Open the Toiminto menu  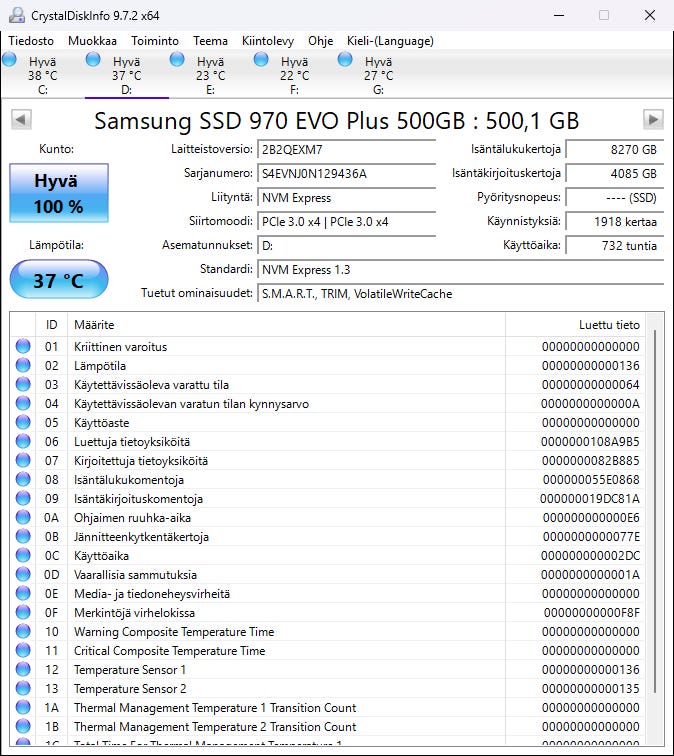click(155, 41)
